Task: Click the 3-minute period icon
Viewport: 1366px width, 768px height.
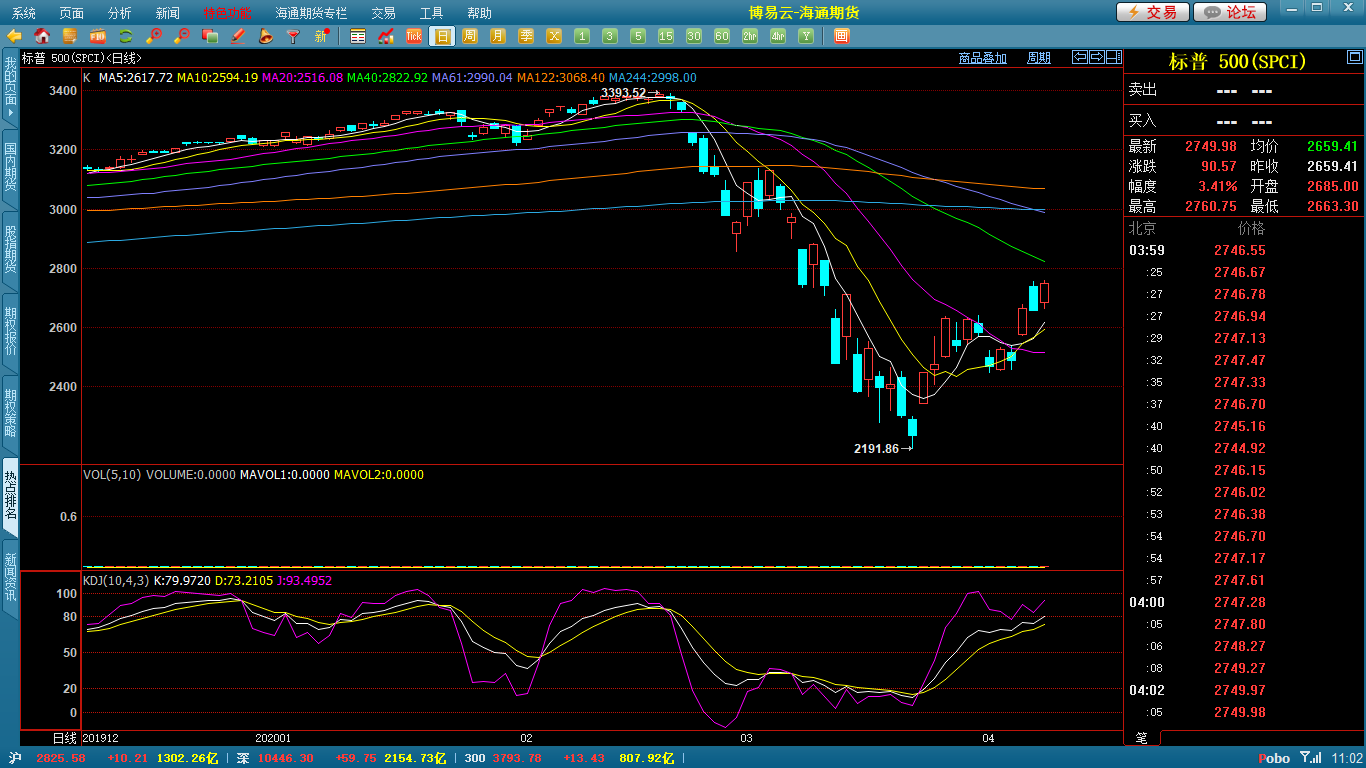Action: coord(610,36)
